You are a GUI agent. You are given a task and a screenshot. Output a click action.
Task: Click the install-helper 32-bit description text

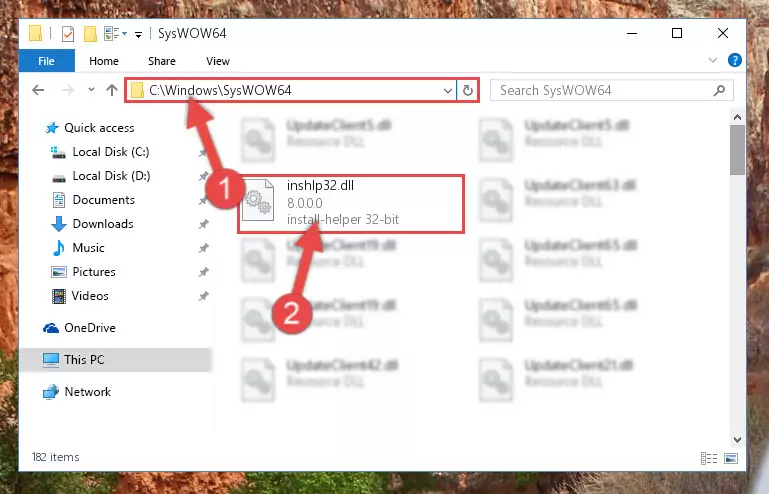343,219
